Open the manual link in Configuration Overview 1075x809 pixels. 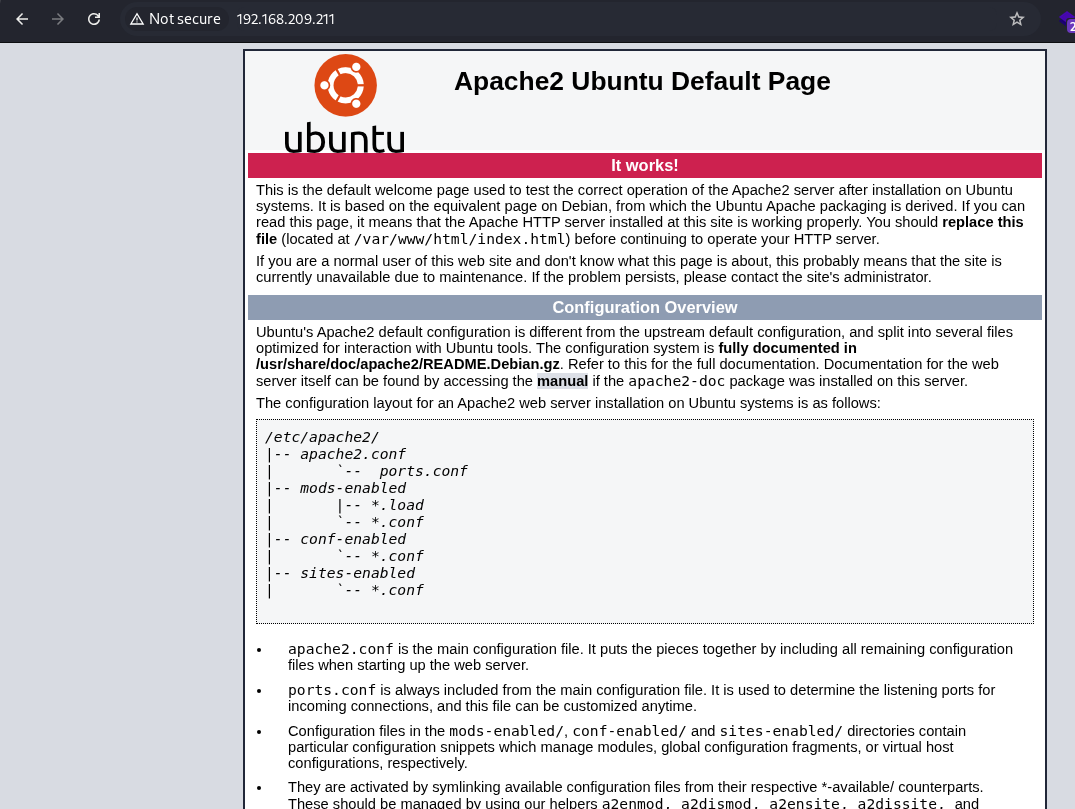pyautogui.click(x=562, y=381)
